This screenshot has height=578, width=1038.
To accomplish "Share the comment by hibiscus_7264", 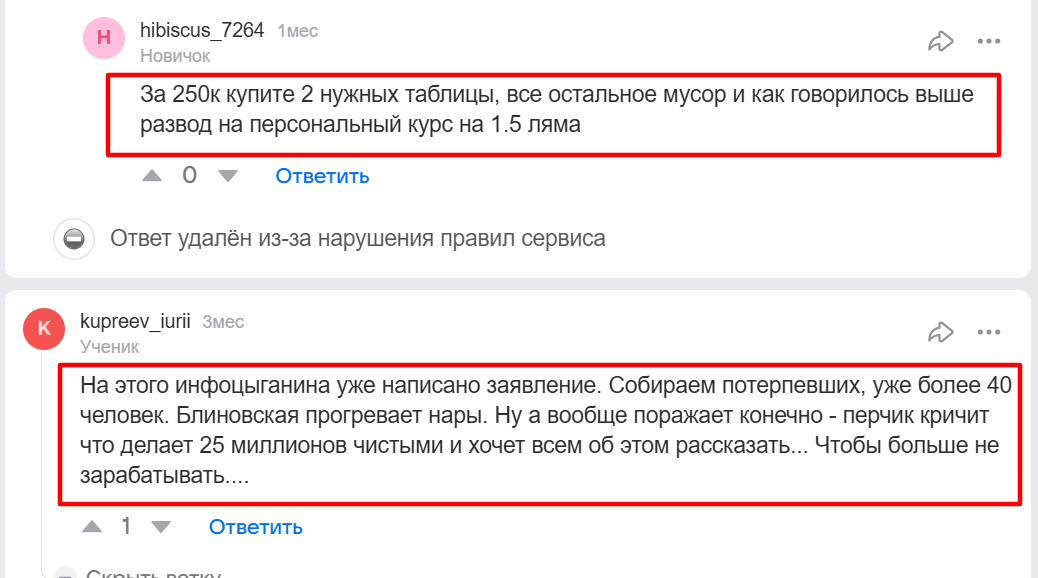I will [x=940, y=41].
